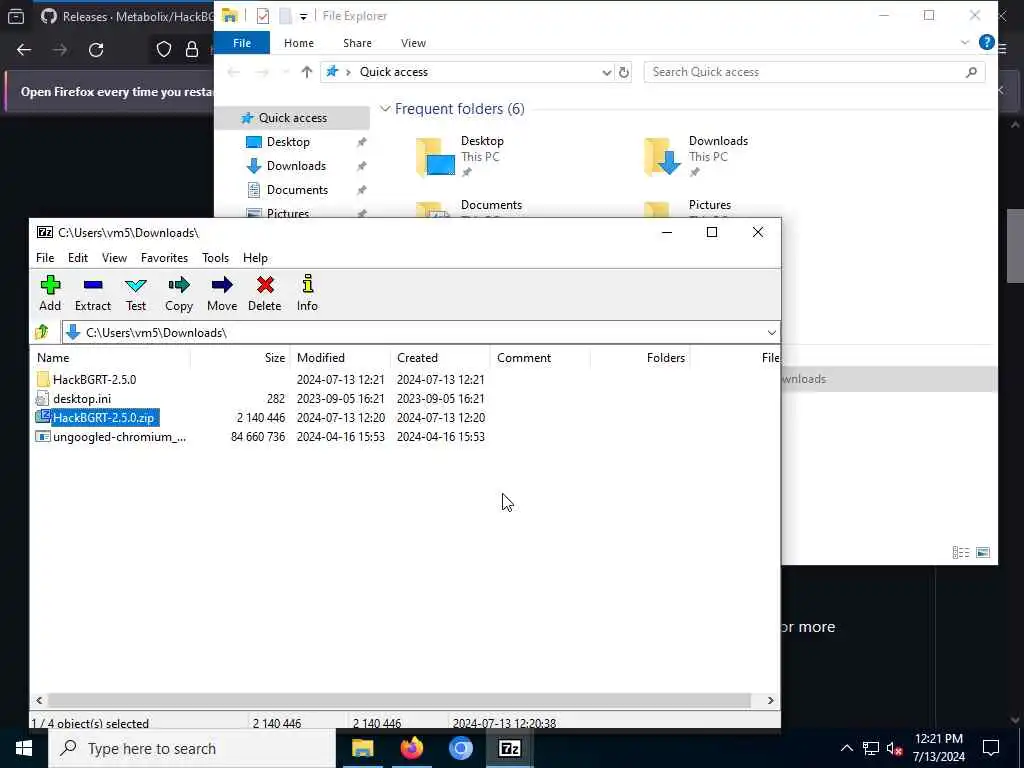The height and width of the screenshot is (768, 1024).
Task: Switch to the Share ribbon tab
Action: click(x=357, y=42)
